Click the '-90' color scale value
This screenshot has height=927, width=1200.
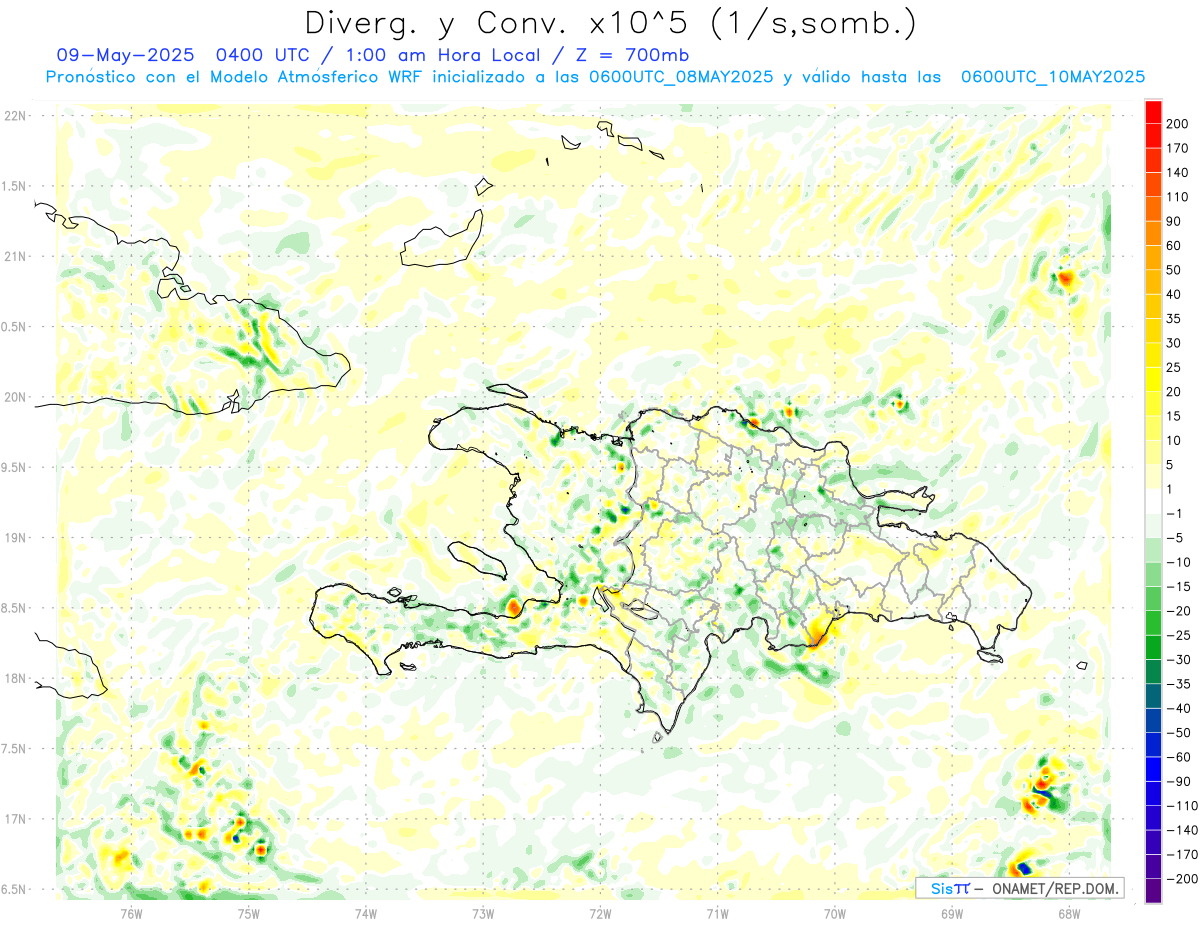click(1178, 781)
